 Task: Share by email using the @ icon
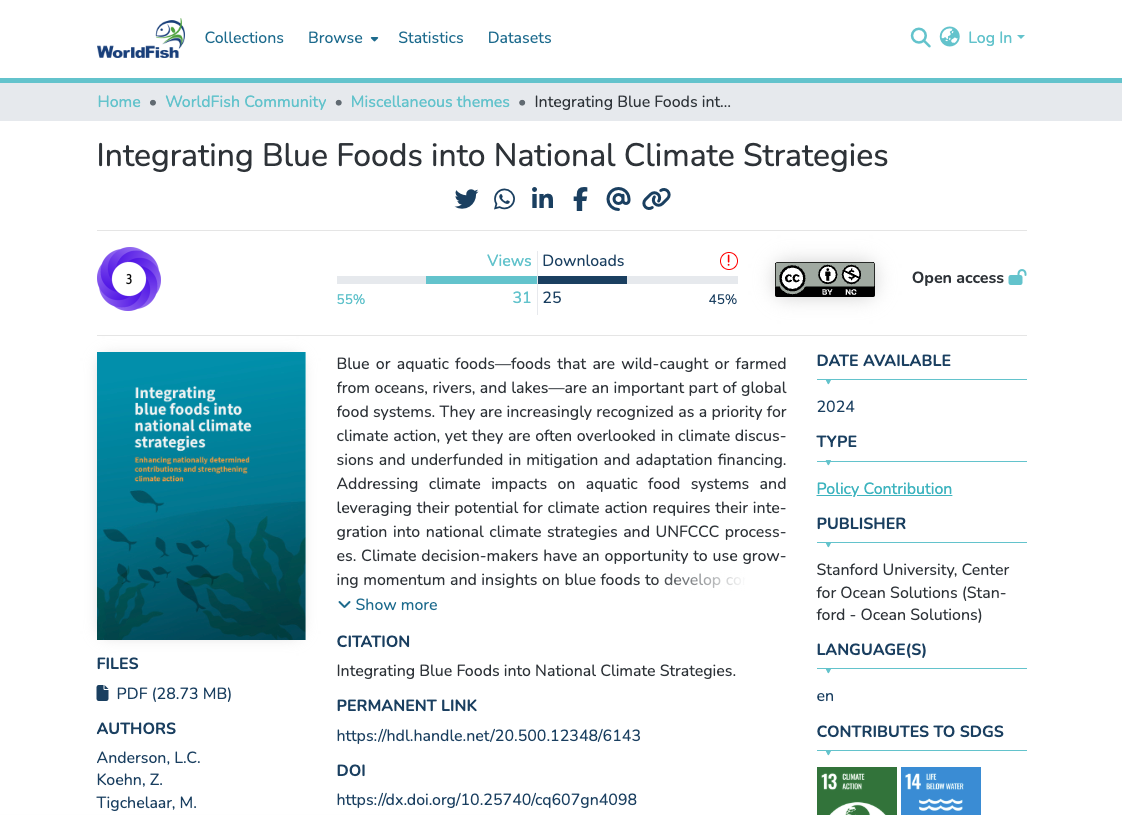point(618,199)
